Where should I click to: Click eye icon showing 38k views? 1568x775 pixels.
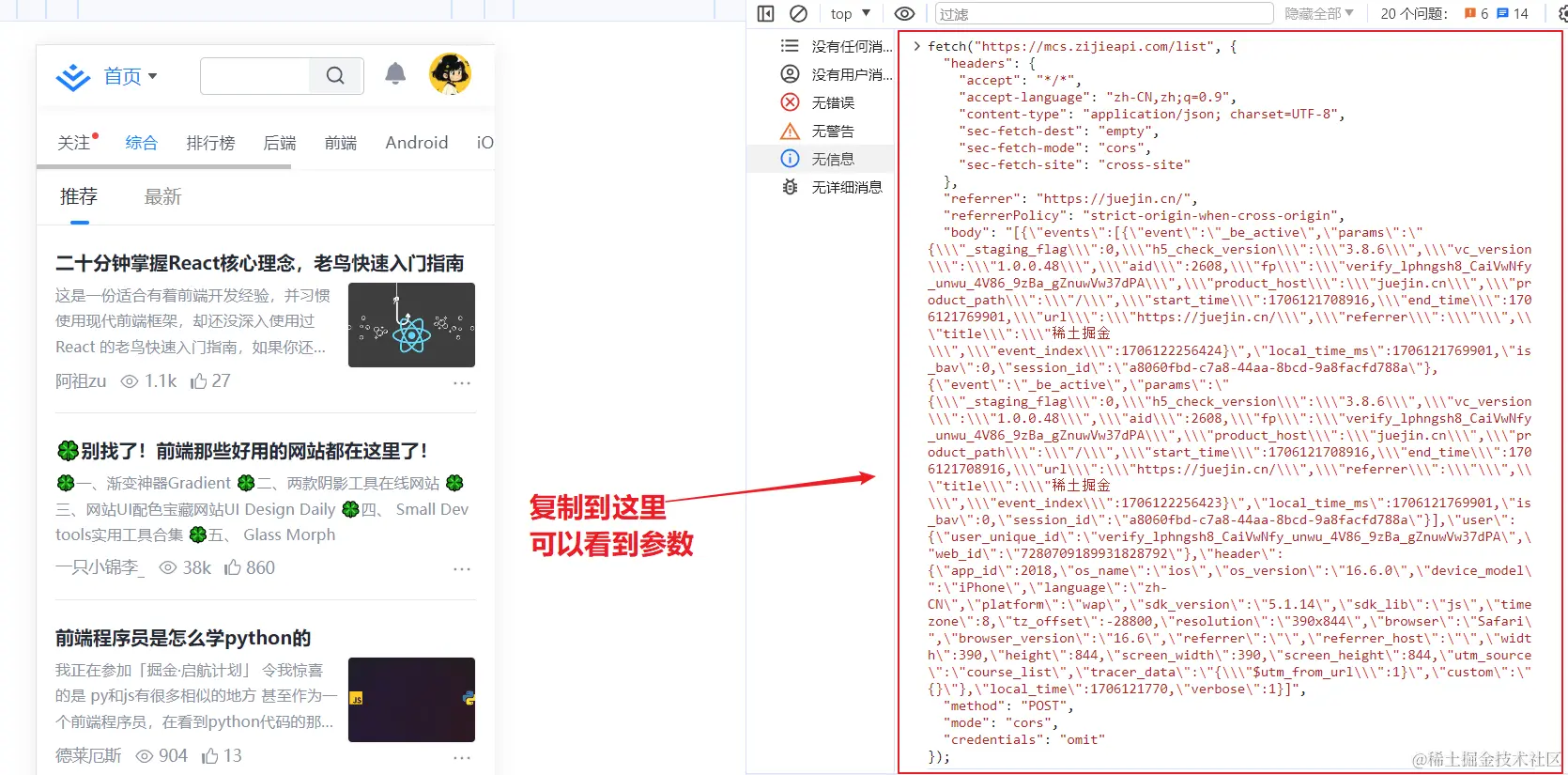coord(168,567)
